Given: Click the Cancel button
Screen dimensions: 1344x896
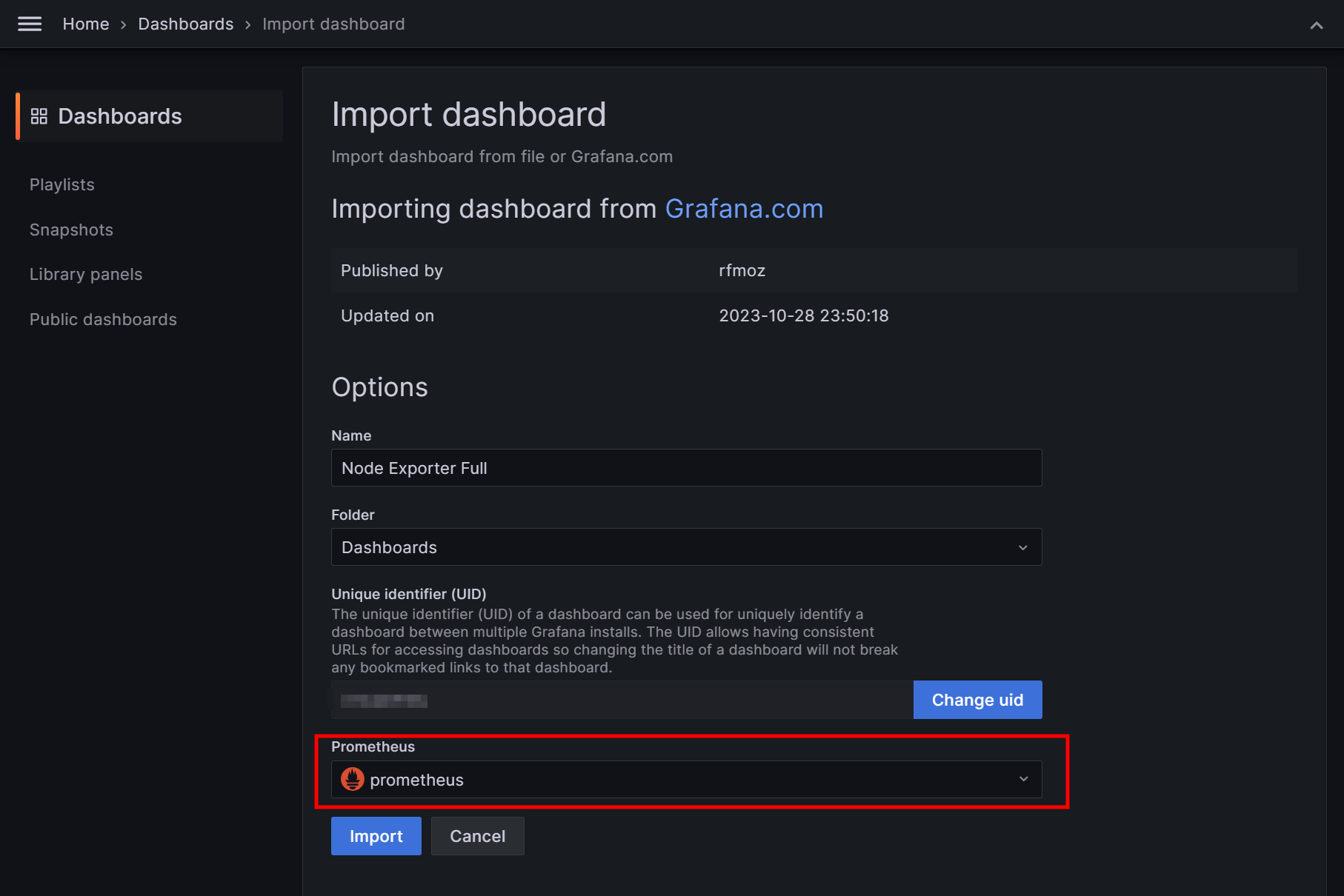Looking at the screenshot, I should (478, 836).
